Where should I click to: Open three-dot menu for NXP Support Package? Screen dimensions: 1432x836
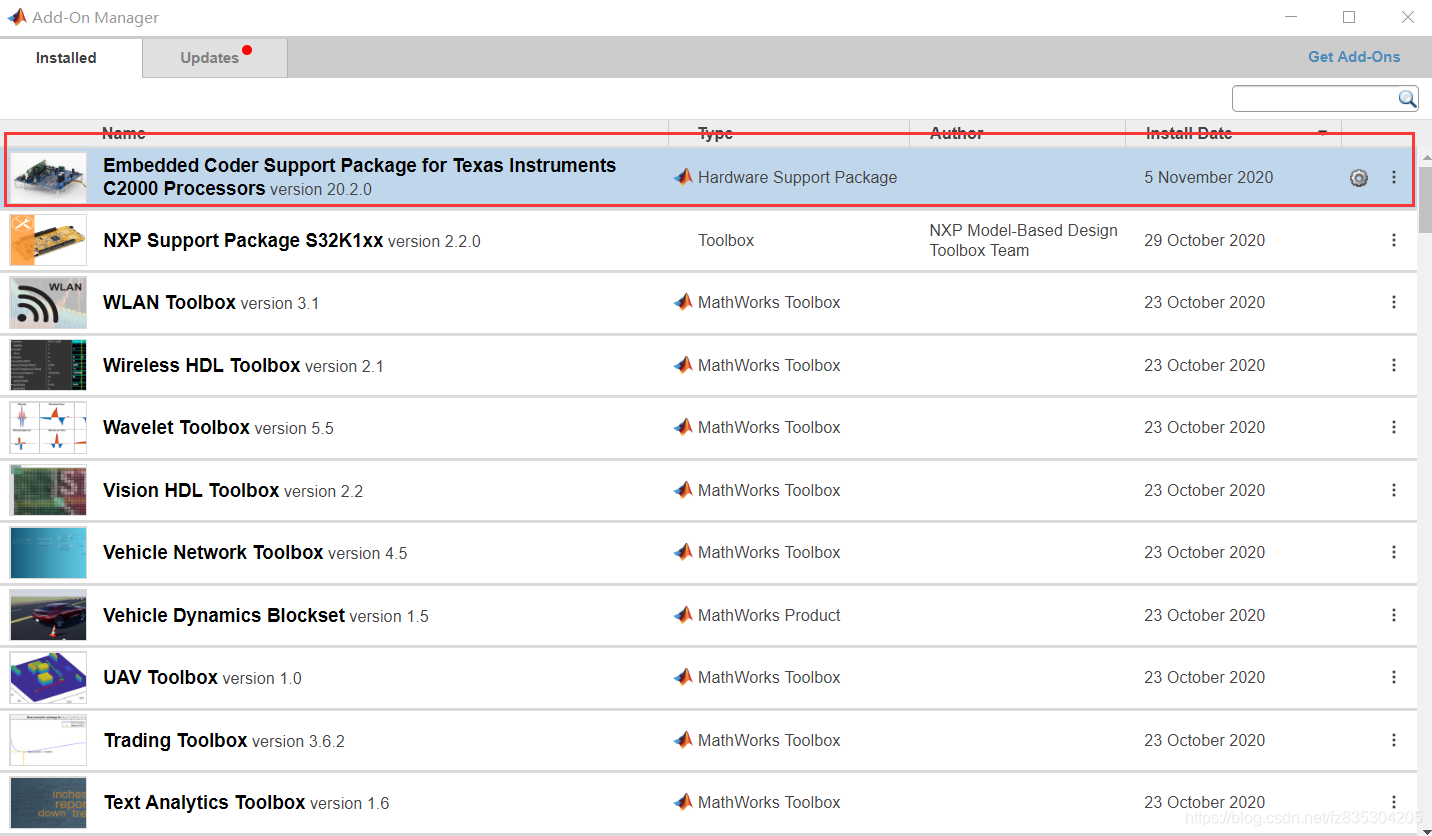1394,240
